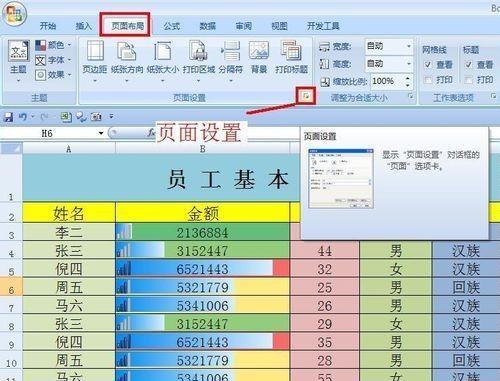Screen dimensions: 500x381
Task: Click the 姓名 header cell
Action: tap(69, 212)
